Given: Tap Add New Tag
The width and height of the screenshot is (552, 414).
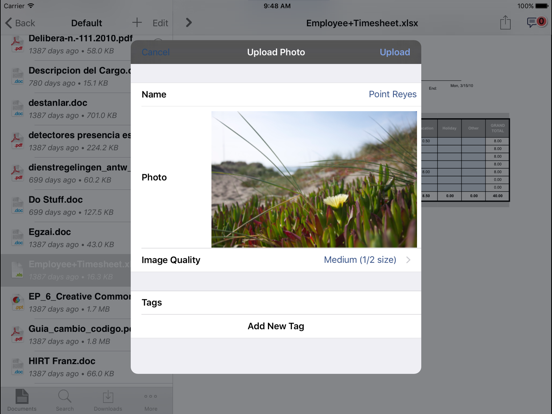Looking at the screenshot, I should (x=276, y=326).
